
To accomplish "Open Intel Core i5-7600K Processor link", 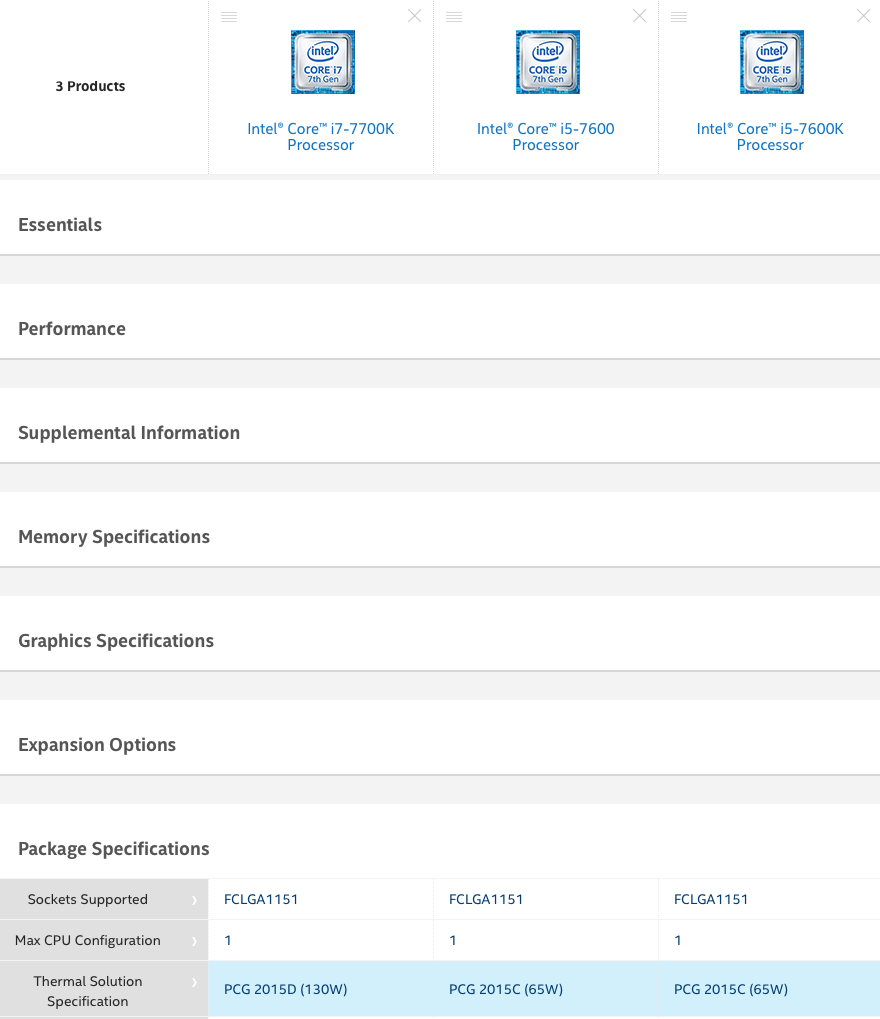I will 770,136.
